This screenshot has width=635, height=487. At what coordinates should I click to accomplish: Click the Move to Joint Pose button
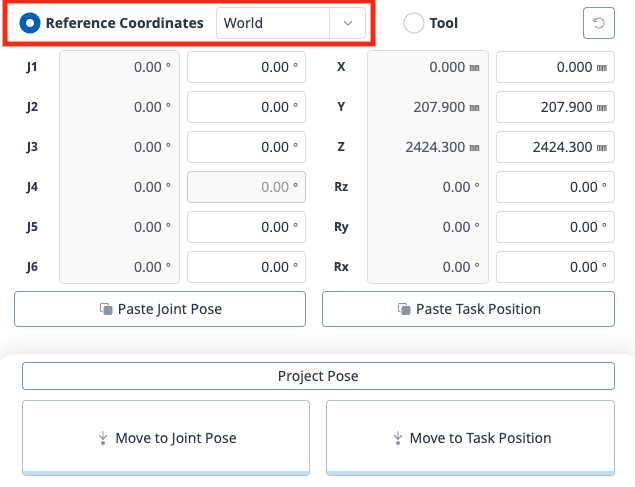point(164,438)
